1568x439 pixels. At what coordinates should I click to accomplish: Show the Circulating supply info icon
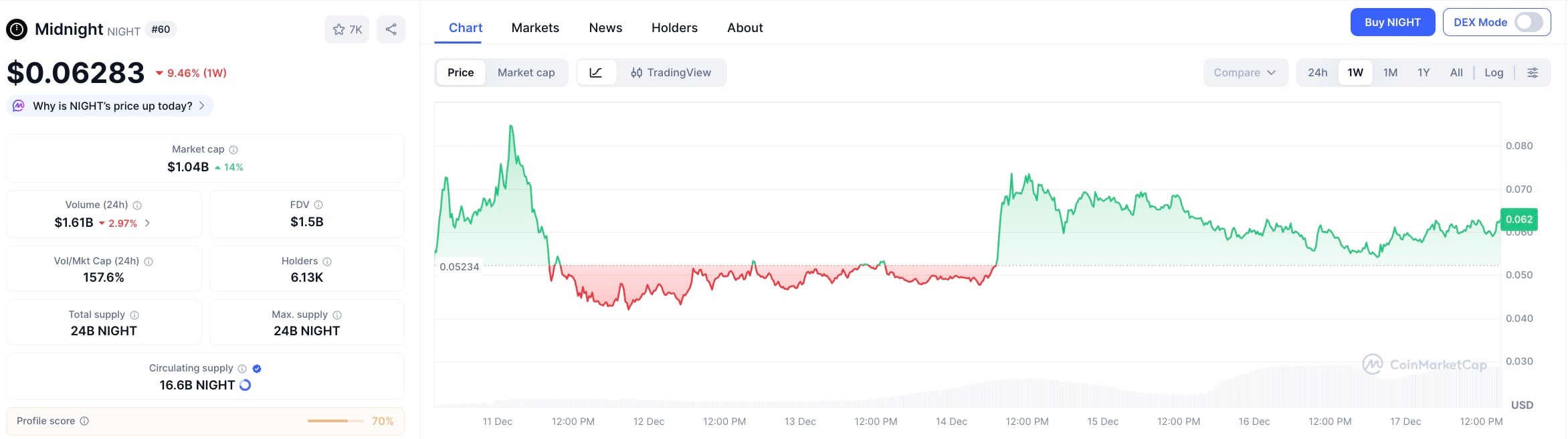click(x=242, y=369)
